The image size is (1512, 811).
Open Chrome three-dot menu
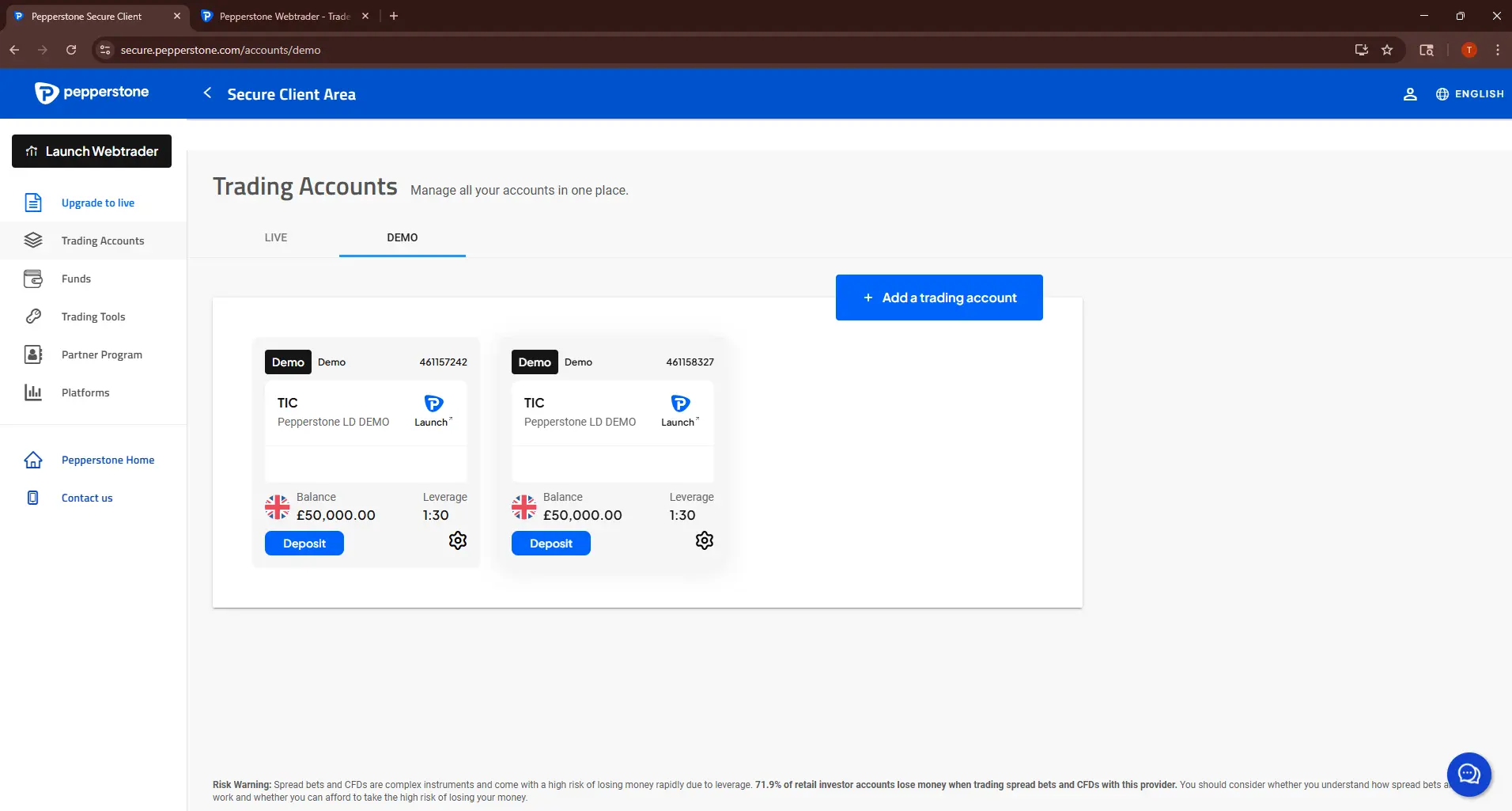(1498, 50)
